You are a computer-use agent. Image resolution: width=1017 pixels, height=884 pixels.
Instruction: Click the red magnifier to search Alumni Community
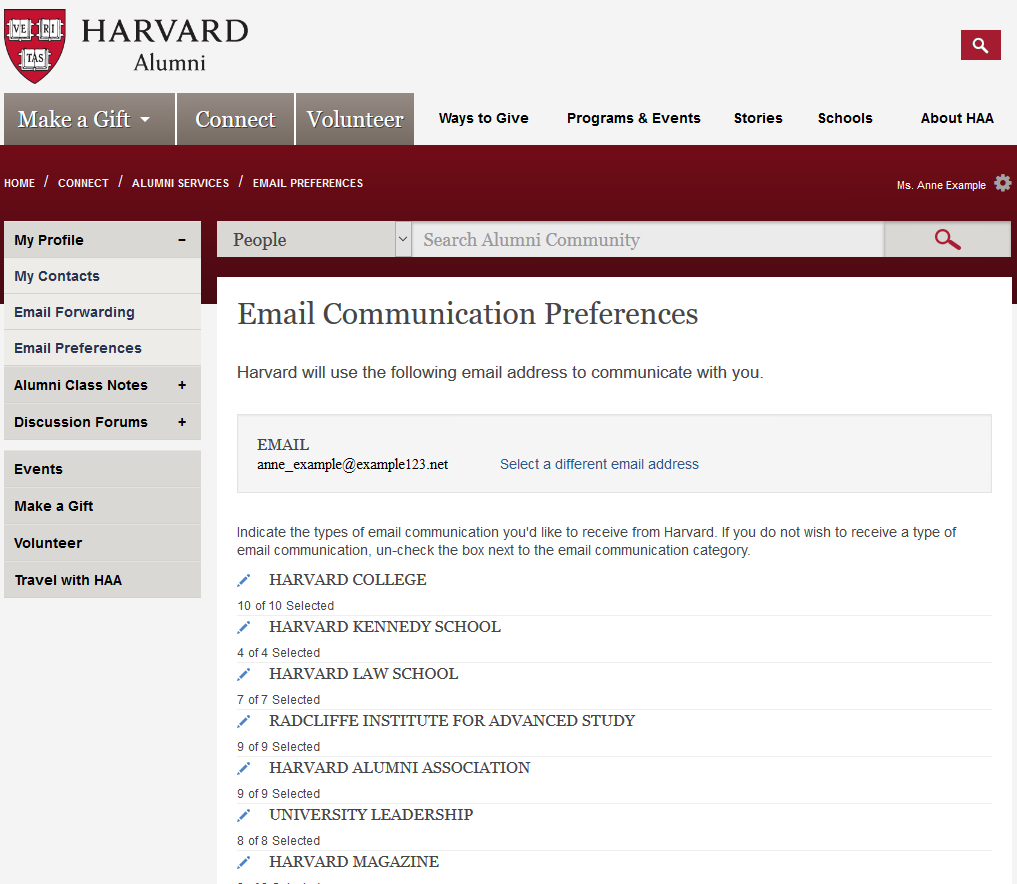point(947,239)
